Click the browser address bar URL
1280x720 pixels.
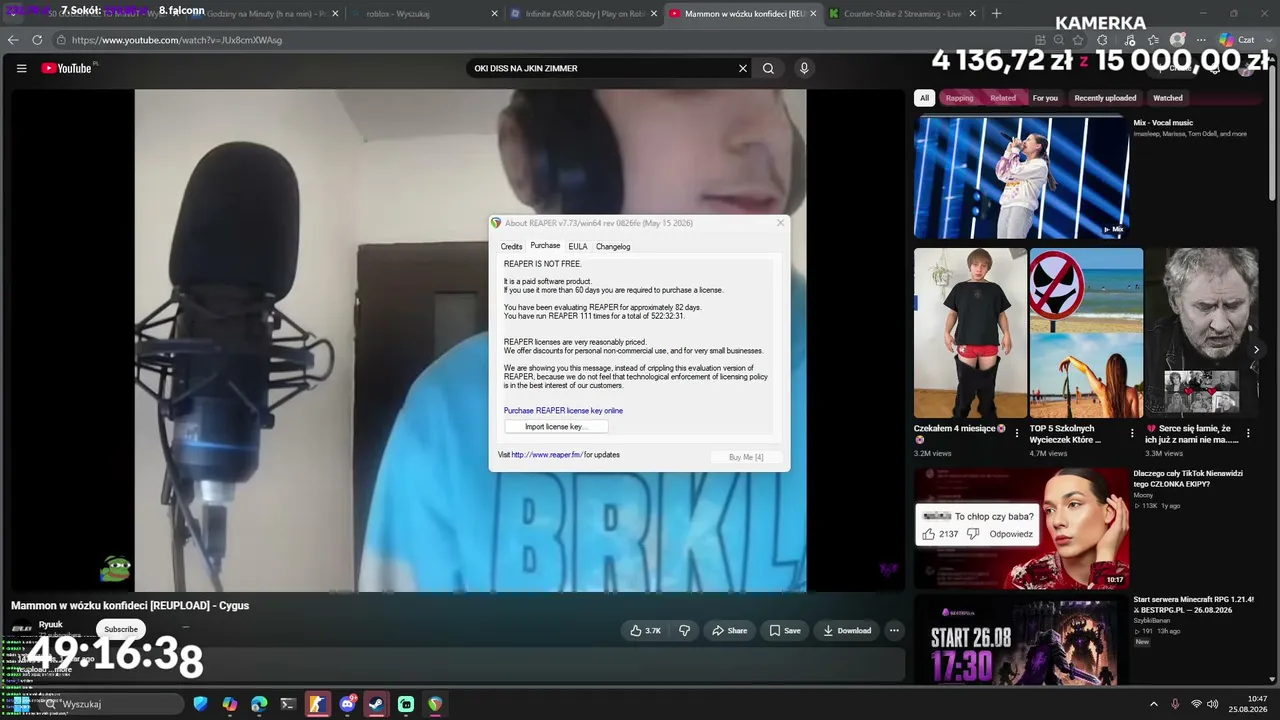[177, 40]
